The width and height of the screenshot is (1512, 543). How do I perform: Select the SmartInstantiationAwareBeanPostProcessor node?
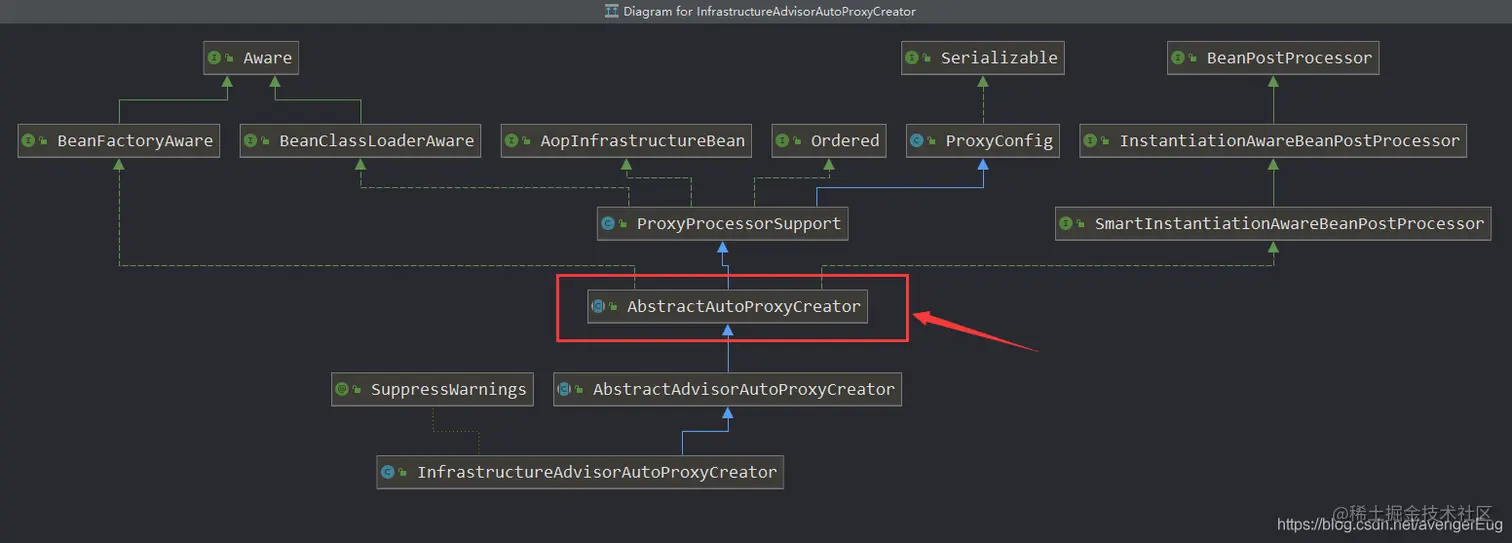coord(1273,224)
